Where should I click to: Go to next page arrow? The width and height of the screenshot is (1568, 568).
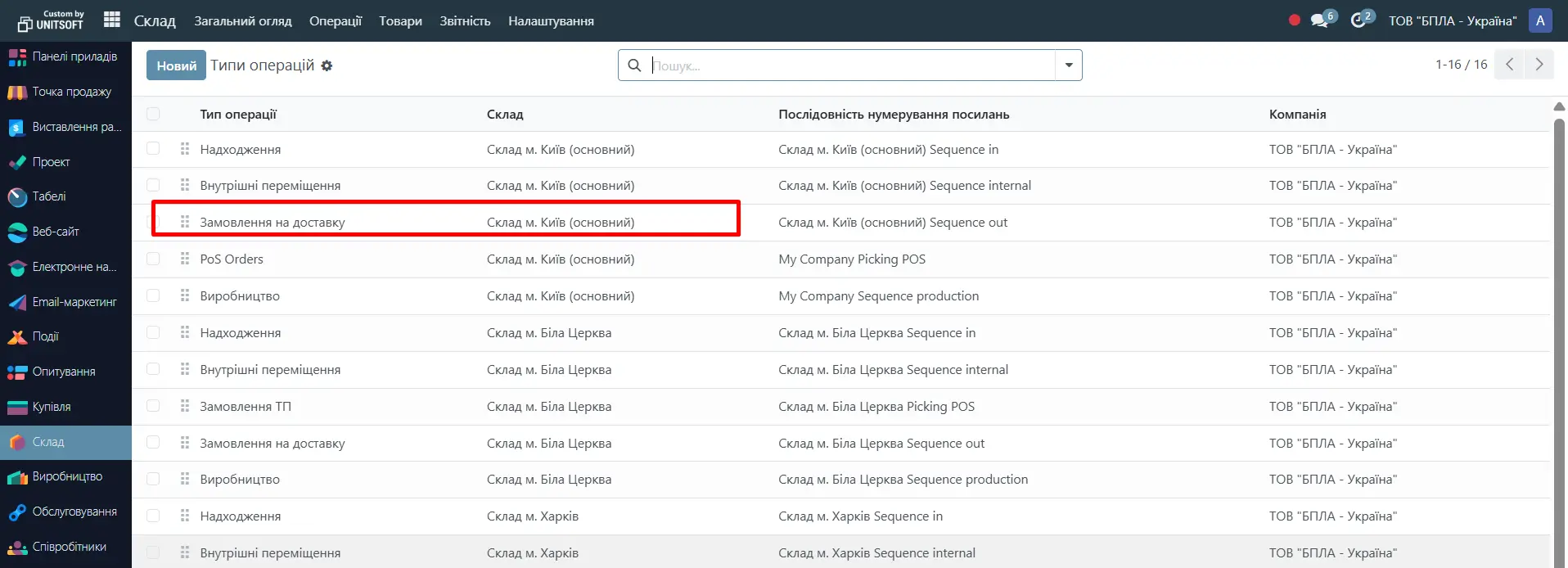point(1539,65)
